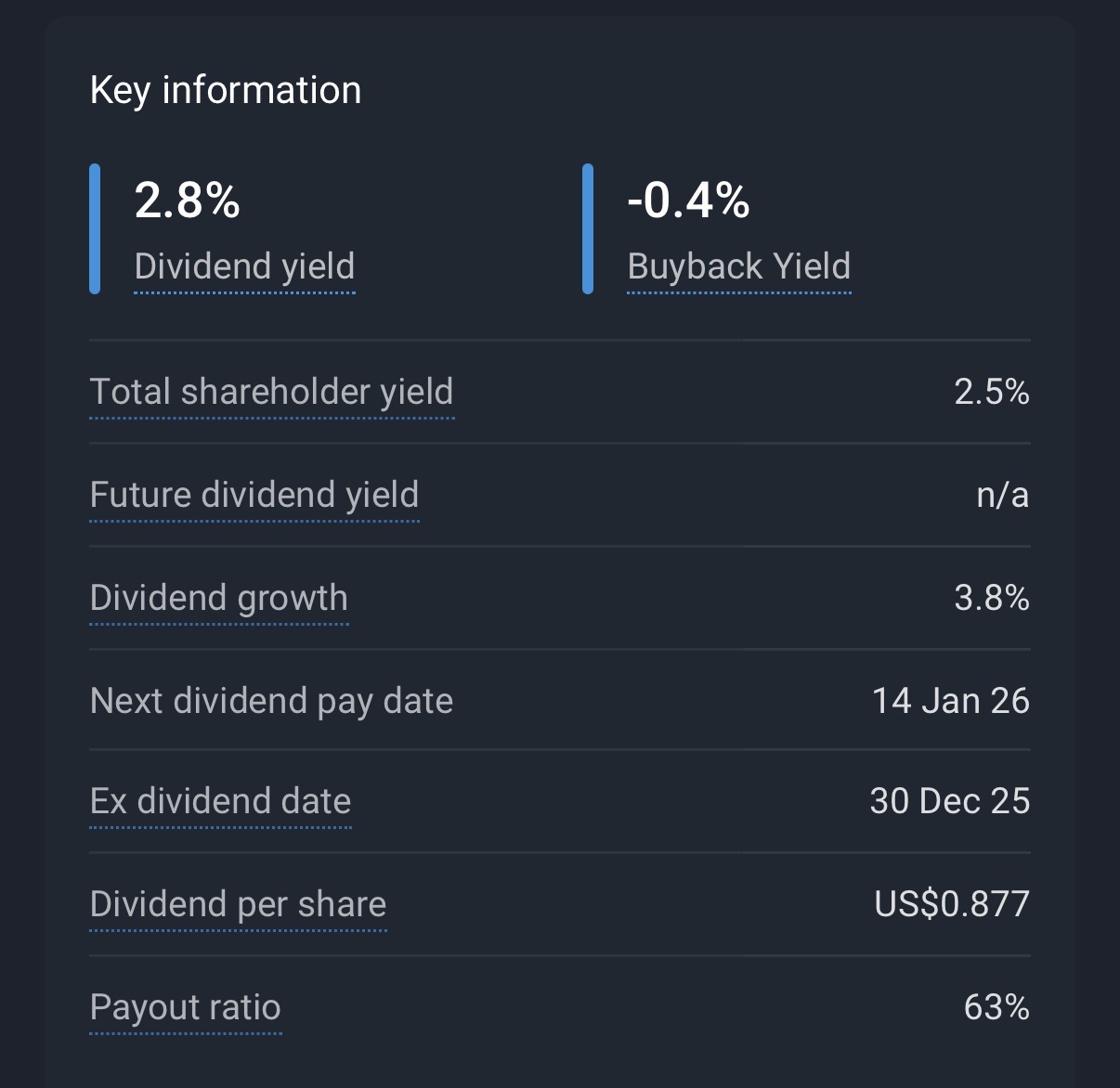Select the 2.5% total shareholder yield value

[991, 393]
